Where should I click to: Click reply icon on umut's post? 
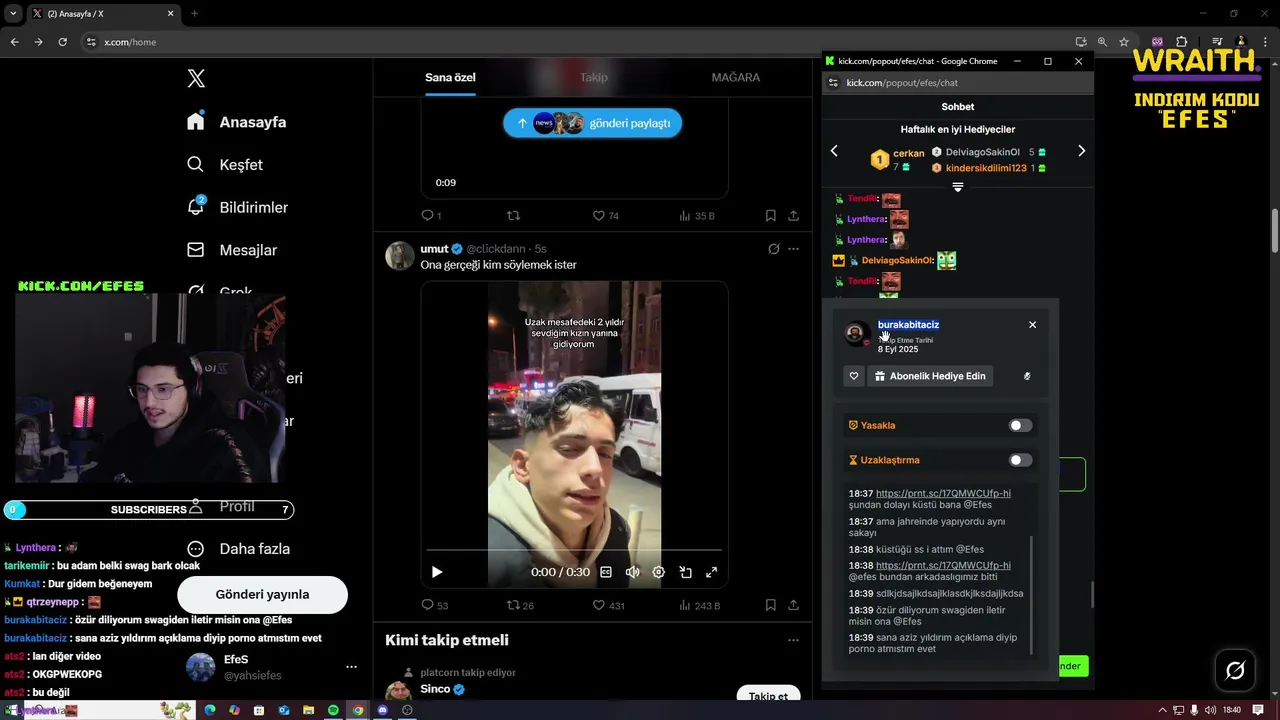pyautogui.click(x=427, y=605)
